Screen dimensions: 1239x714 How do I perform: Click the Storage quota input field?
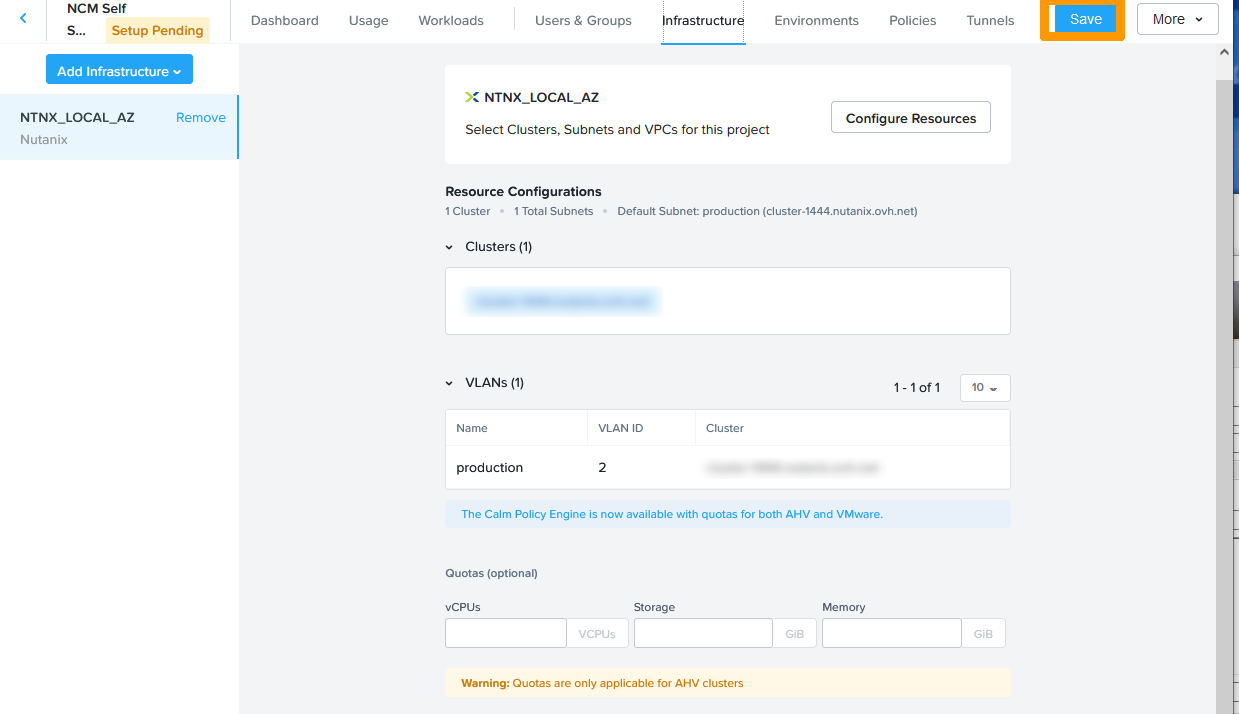click(x=702, y=633)
